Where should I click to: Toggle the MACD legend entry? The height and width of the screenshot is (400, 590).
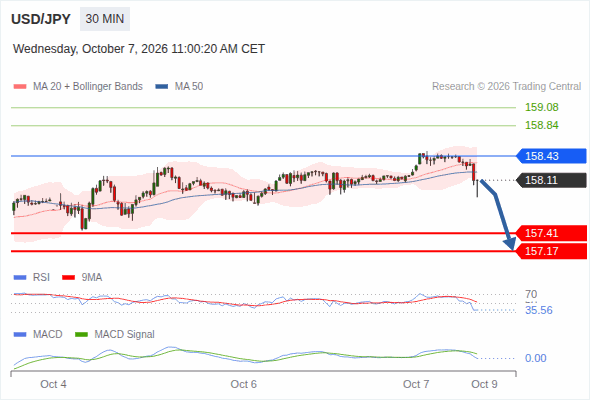[x=38, y=334]
